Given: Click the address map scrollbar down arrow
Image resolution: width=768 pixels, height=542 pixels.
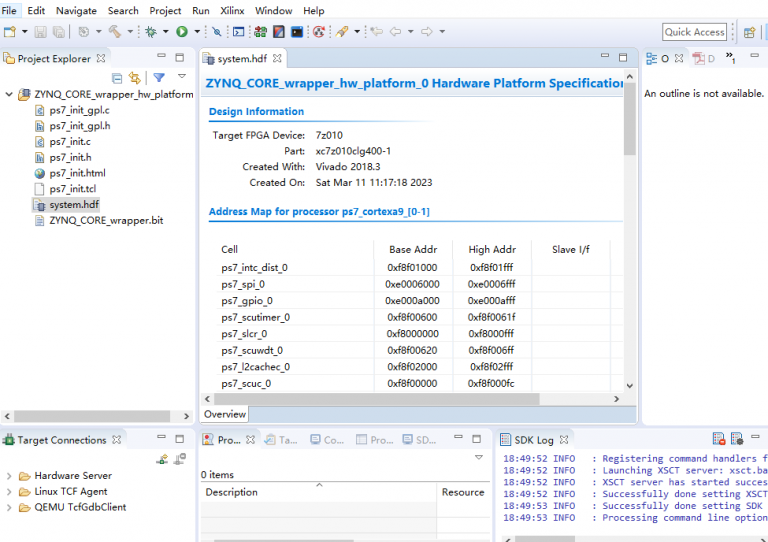Looking at the screenshot, I should point(629,385).
